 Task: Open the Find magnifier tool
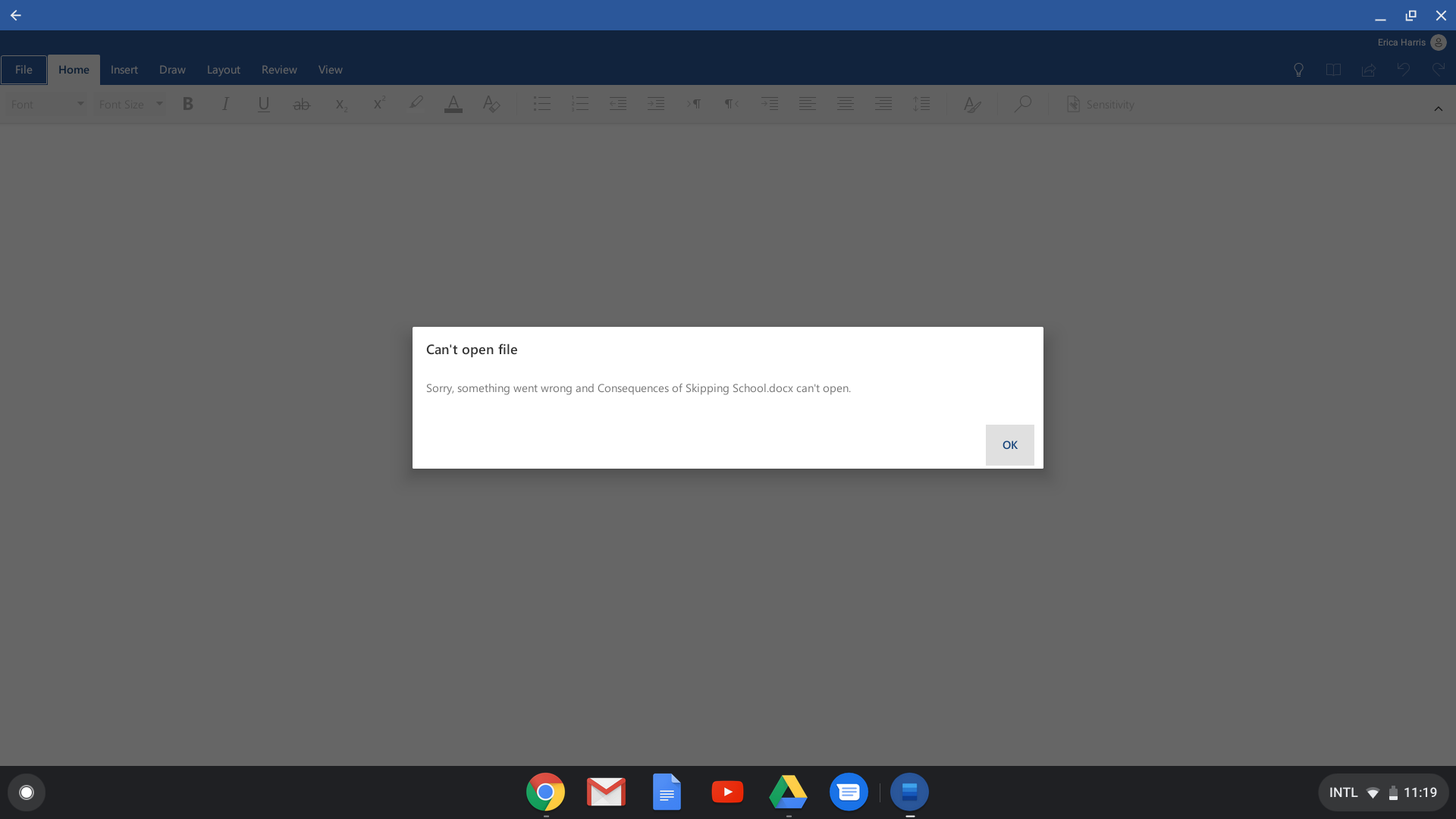[1022, 104]
